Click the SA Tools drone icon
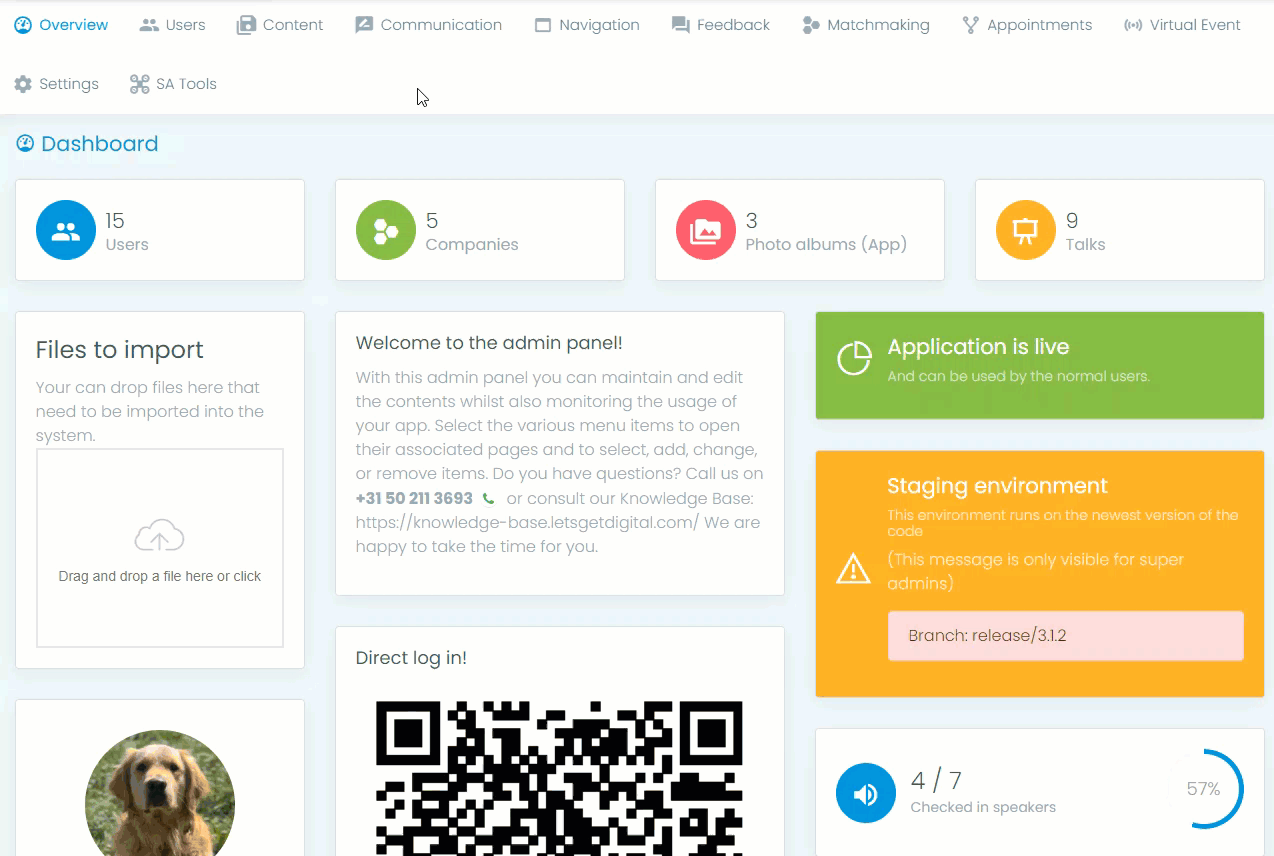The width and height of the screenshot is (1274, 856). click(x=140, y=84)
